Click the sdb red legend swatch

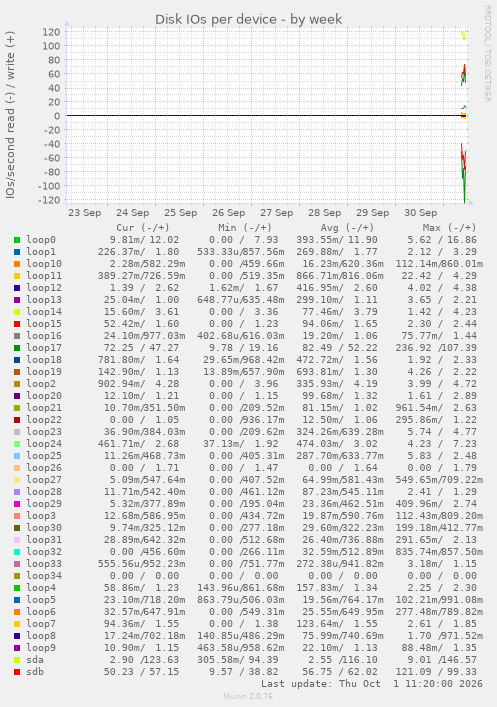click(x=17, y=672)
